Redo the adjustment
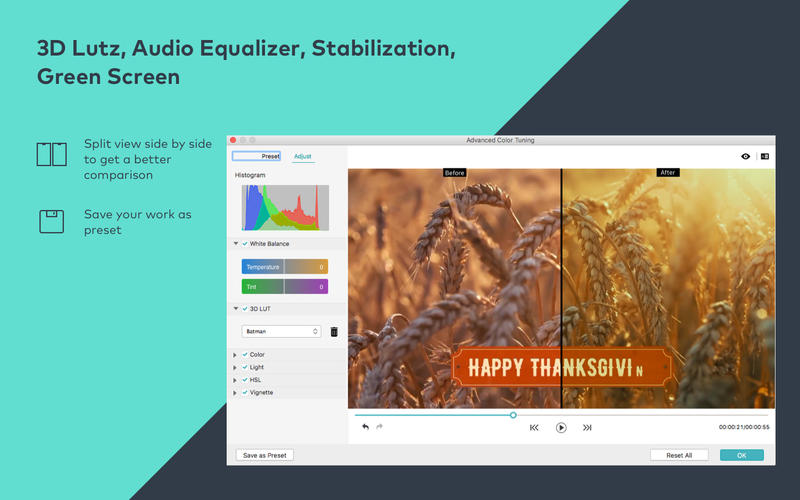The width and height of the screenshot is (800, 500). point(379,427)
